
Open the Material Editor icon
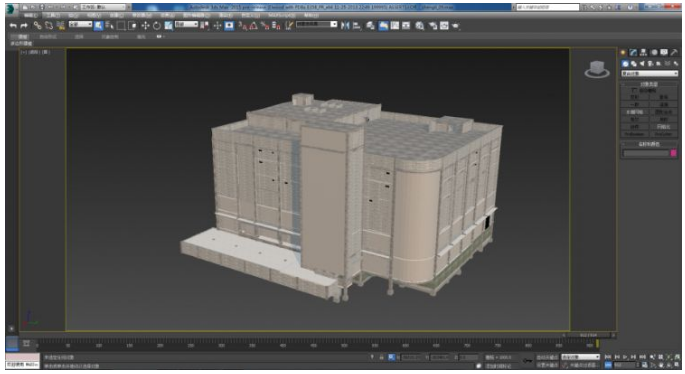pos(419,26)
